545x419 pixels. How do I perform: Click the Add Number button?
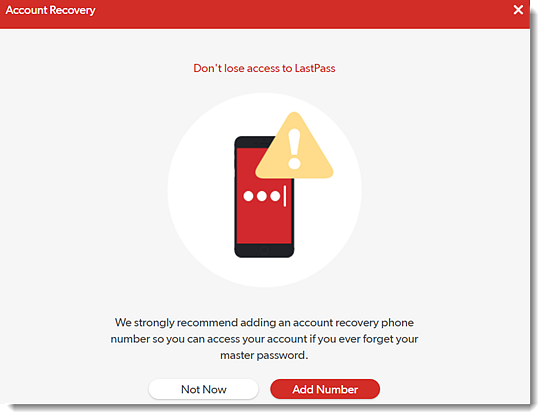(325, 389)
